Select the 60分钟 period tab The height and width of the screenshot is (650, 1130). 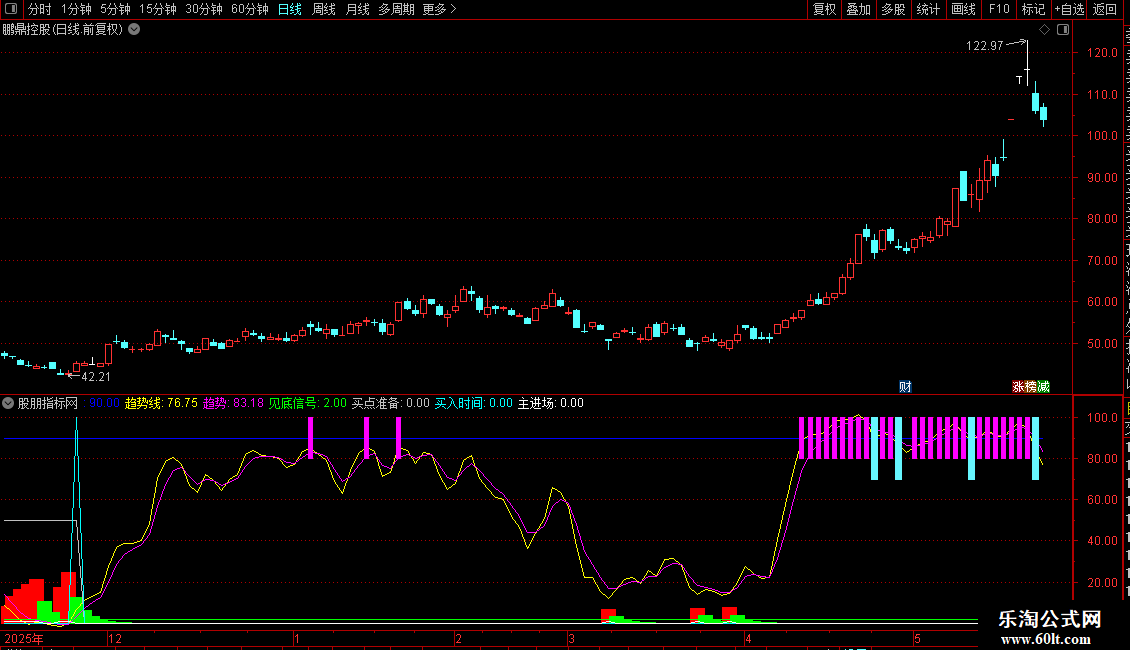(x=250, y=9)
